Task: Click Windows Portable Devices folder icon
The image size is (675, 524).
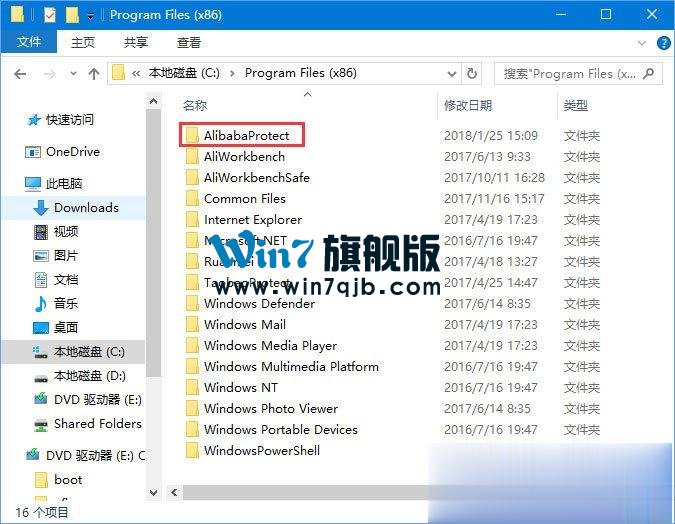Action: [192, 429]
